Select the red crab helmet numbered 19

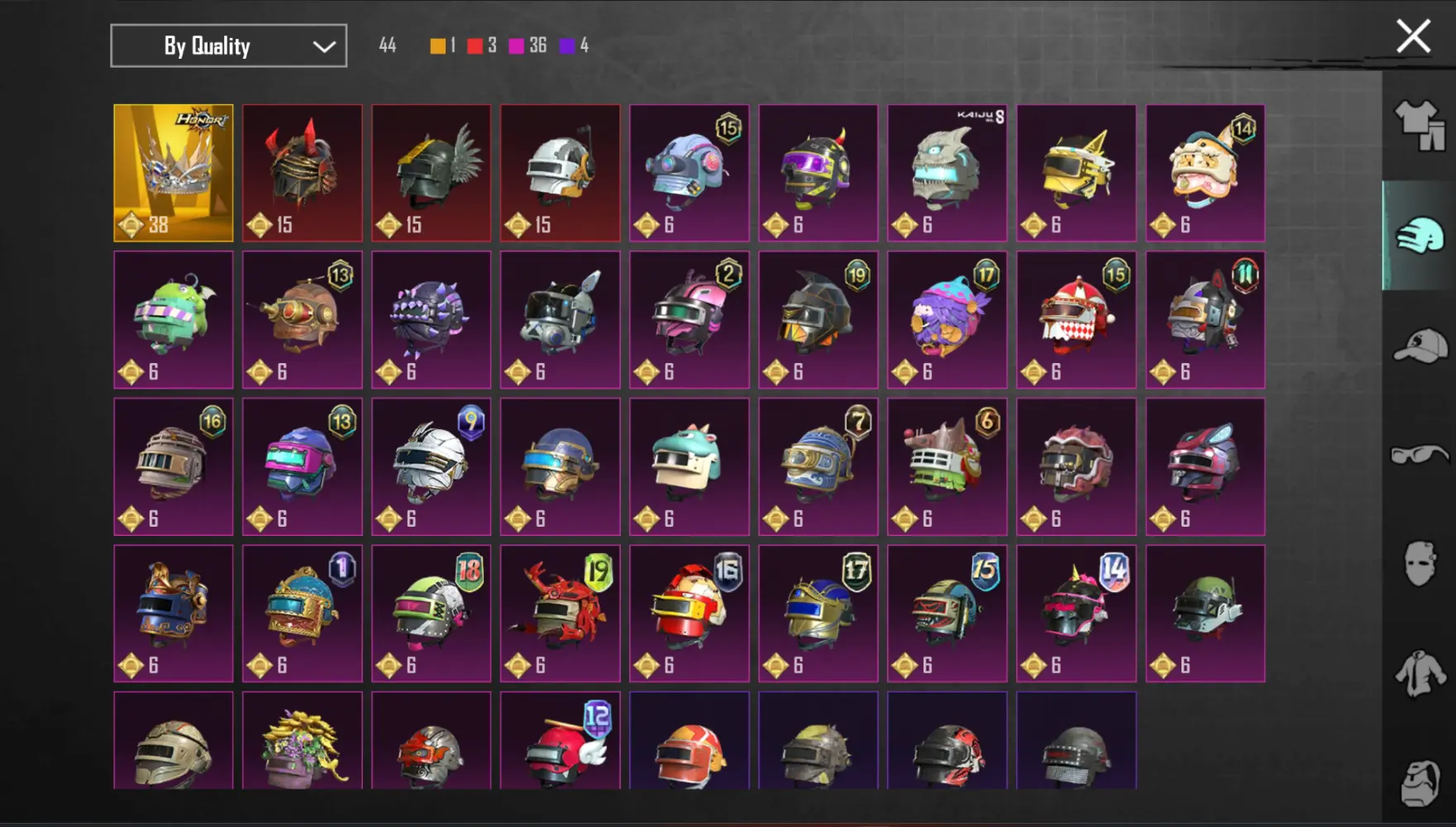click(x=561, y=614)
